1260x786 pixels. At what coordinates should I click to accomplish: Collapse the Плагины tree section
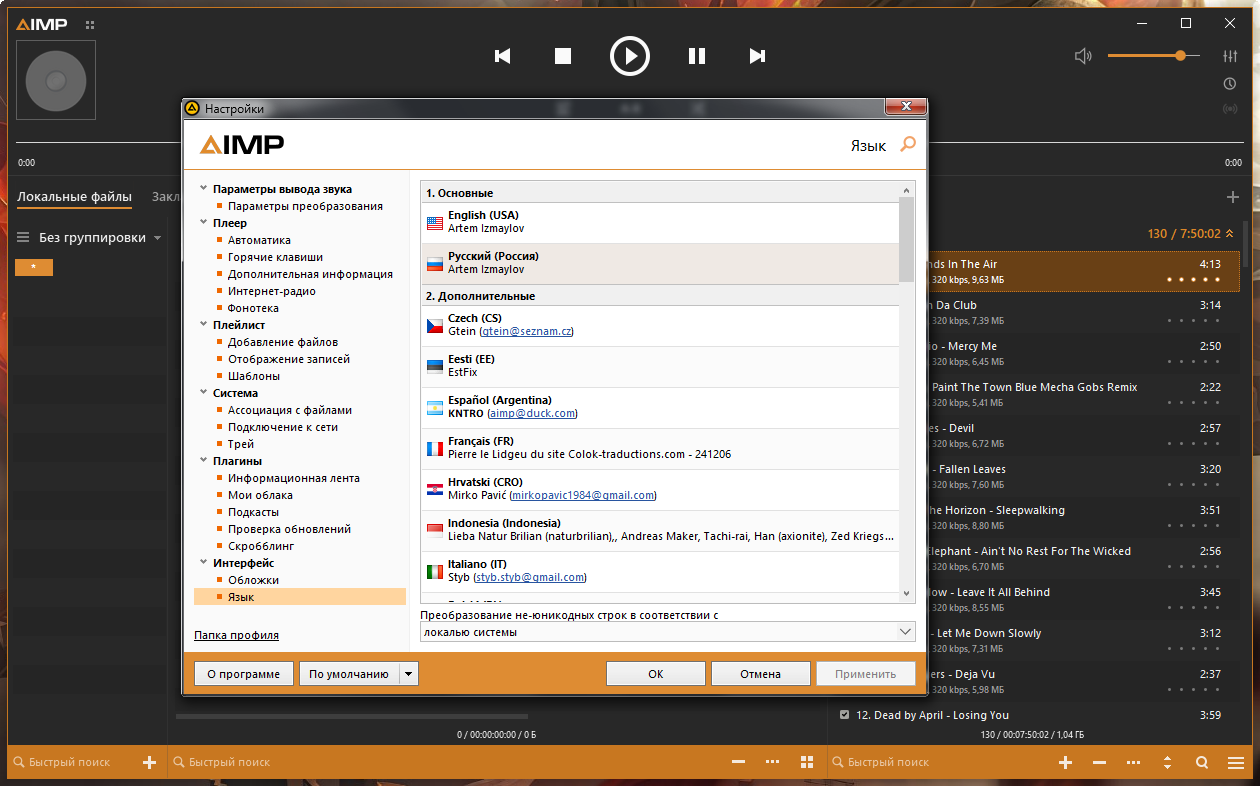point(204,461)
